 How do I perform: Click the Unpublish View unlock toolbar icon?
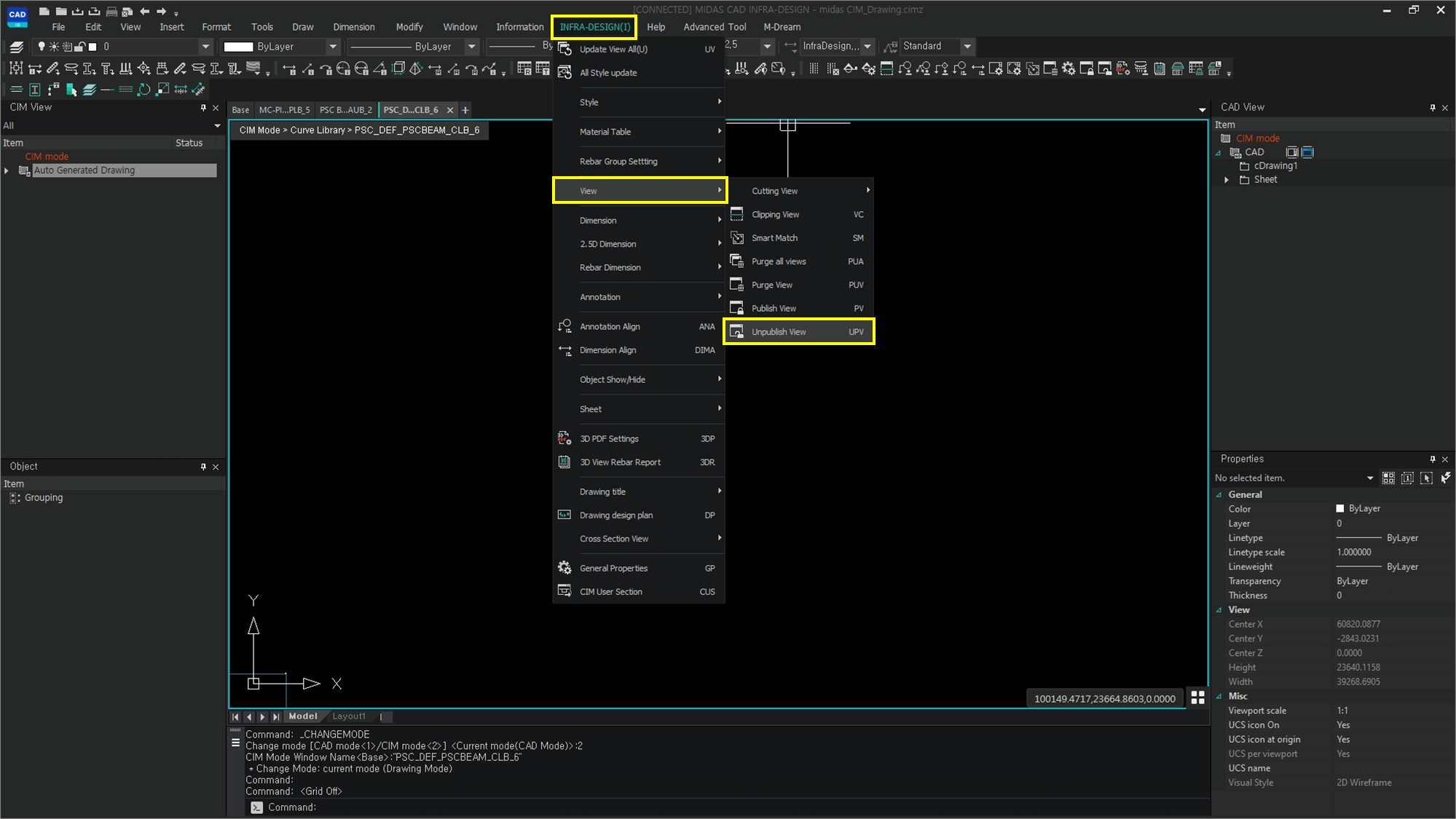(1105, 68)
